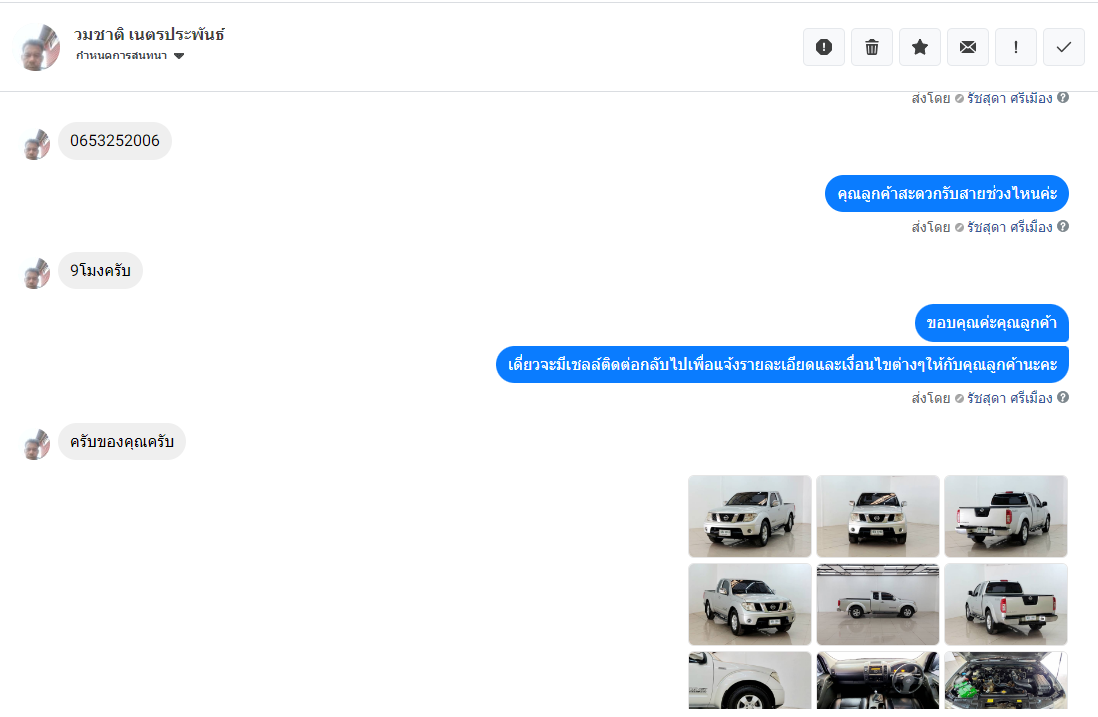Open the interior dashboard photo
Viewport: 1098px width, 717px height.
[x=878, y=681]
